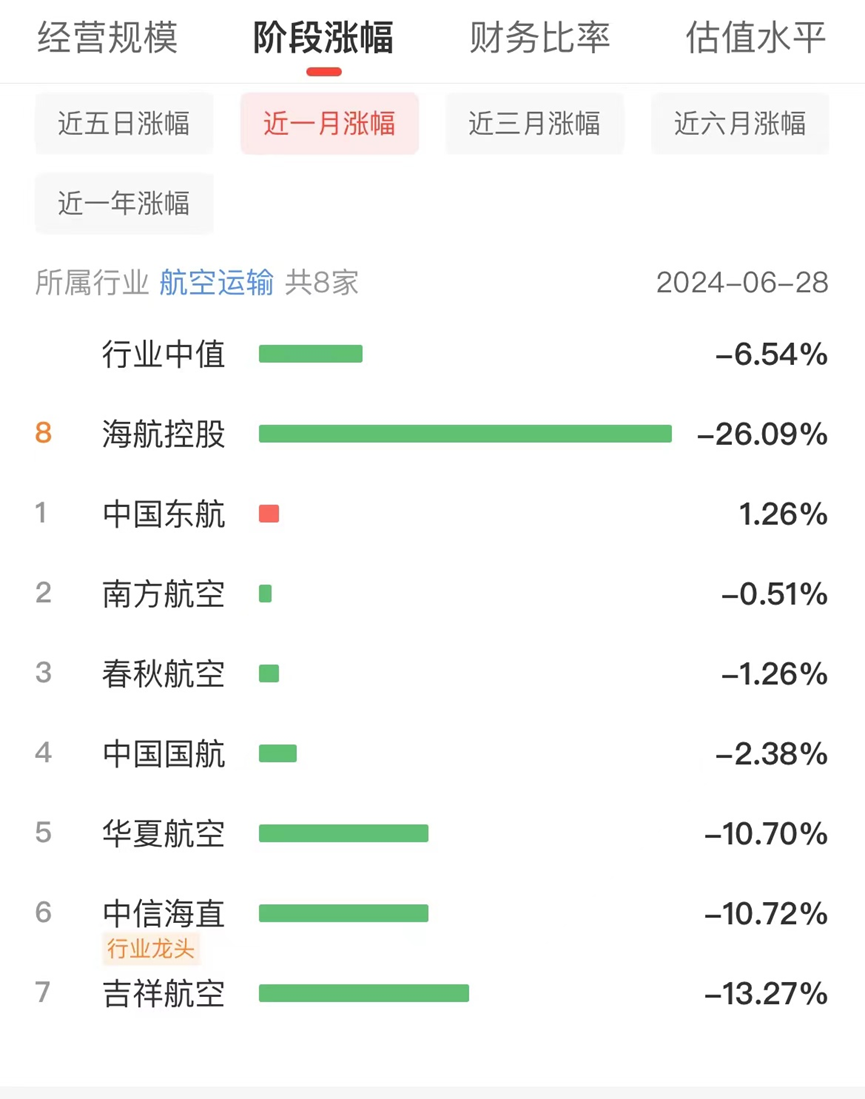Select the 阶段涨幅 tab
Viewport: 865px width, 1099px height.
(x=323, y=39)
